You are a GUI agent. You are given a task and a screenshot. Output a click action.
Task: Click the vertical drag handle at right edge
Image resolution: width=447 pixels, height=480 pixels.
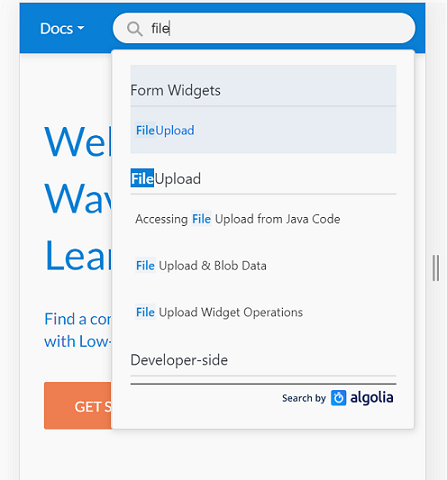tap(436, 268)
